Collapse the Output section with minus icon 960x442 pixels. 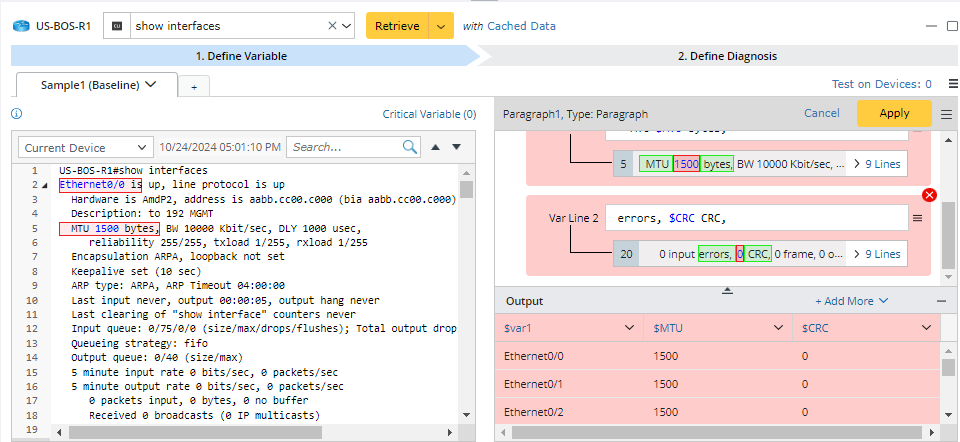click(x=941, y=301)
